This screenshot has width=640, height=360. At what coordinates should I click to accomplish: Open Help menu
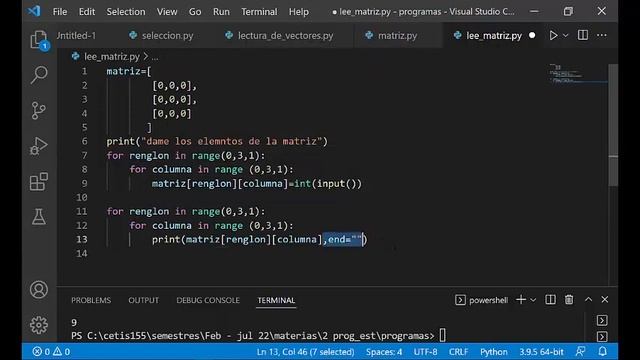click(298, 12)
